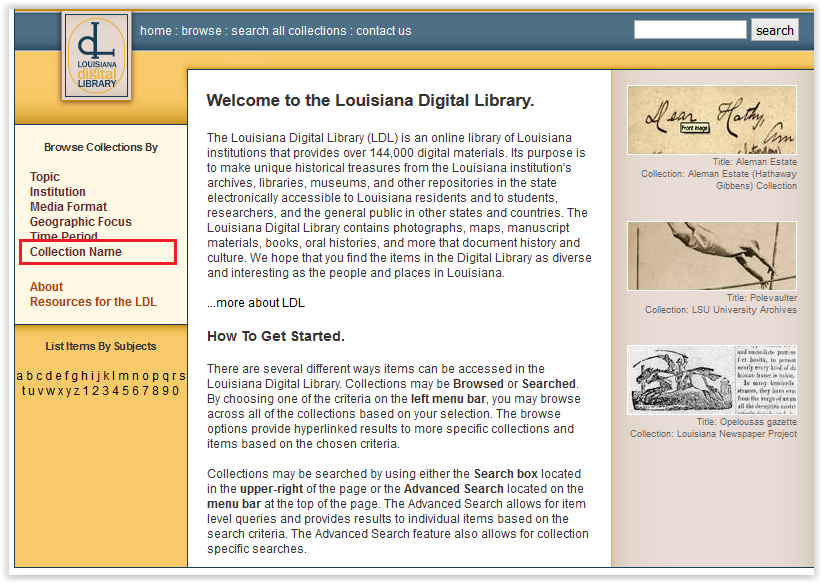The image size is (822, 583).
Task: List subjects starting with letter r
Action: click(174, 376)
